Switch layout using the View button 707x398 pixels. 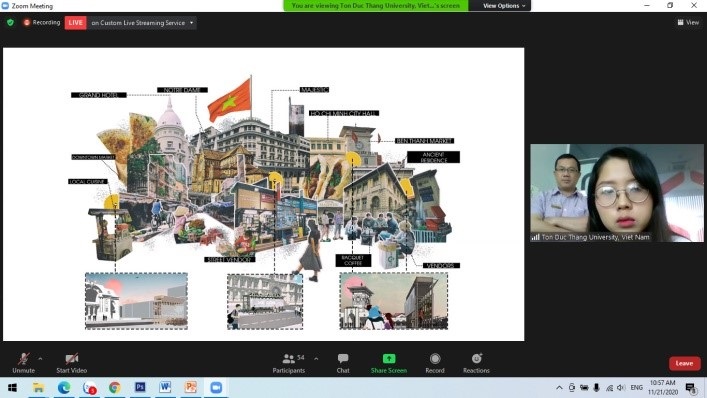(x=688, y=22)
